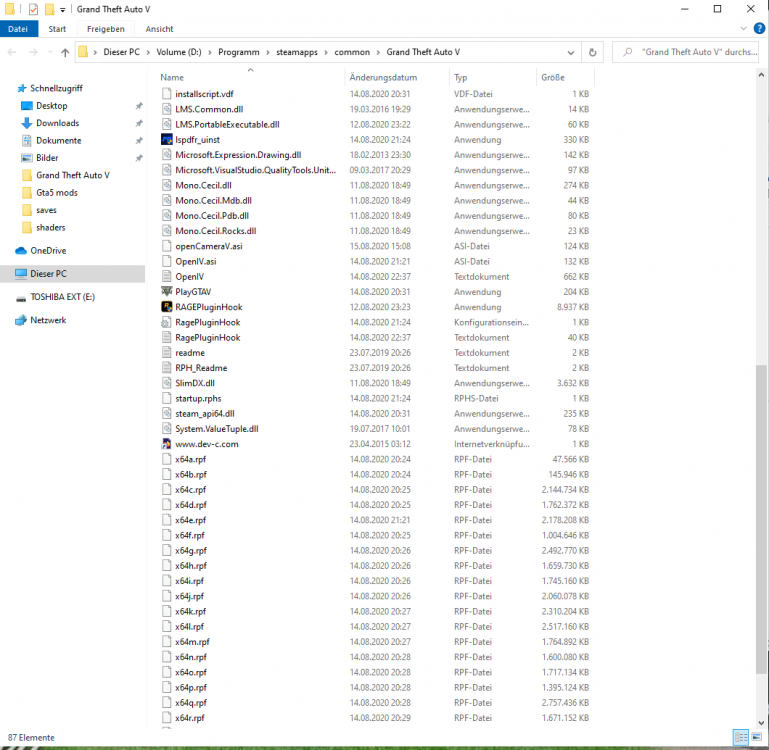
Task: Open the Downloads quick access folder
Action: point(57,123)
